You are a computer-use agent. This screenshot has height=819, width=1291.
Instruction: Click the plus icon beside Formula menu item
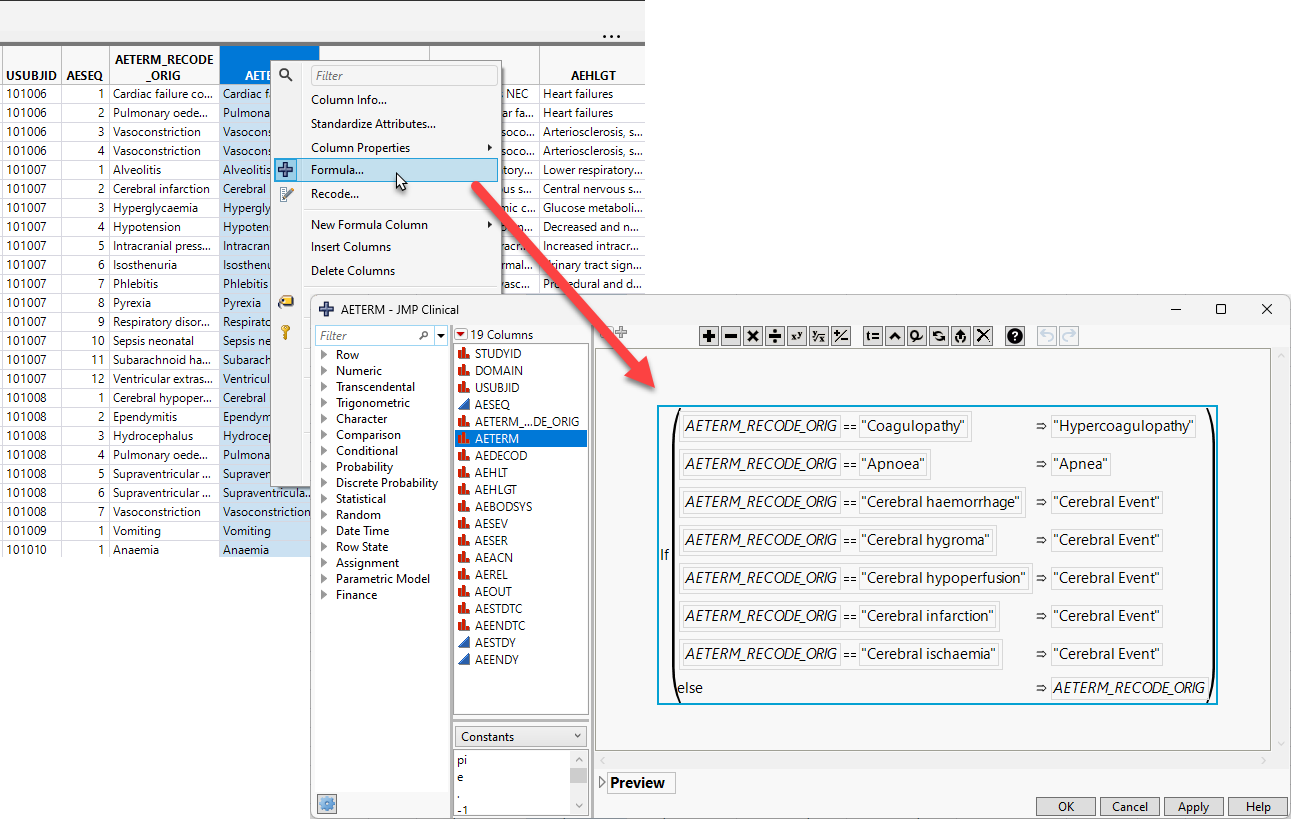(x=286, y=170)
